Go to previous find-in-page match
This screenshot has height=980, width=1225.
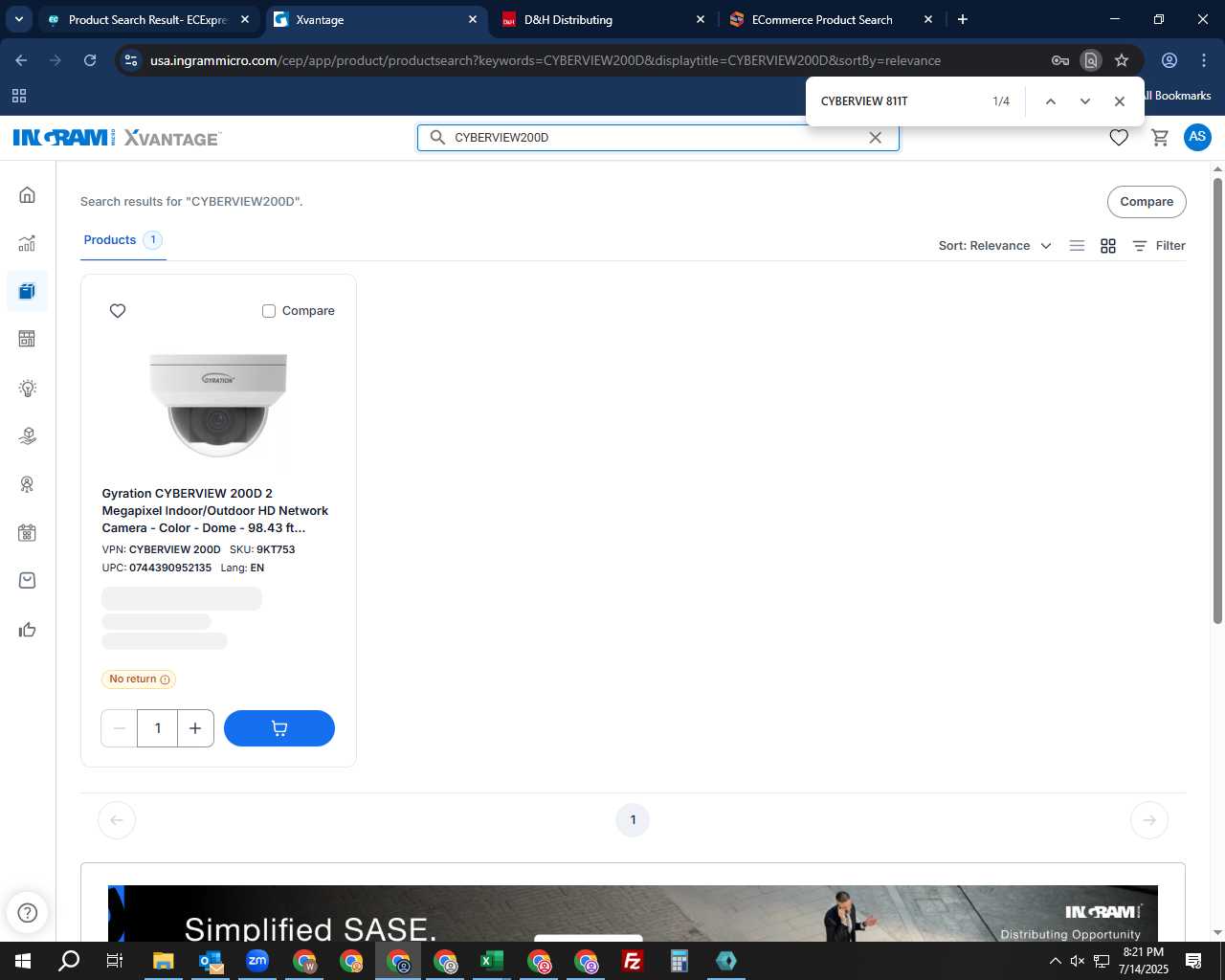pos(1050,101)
